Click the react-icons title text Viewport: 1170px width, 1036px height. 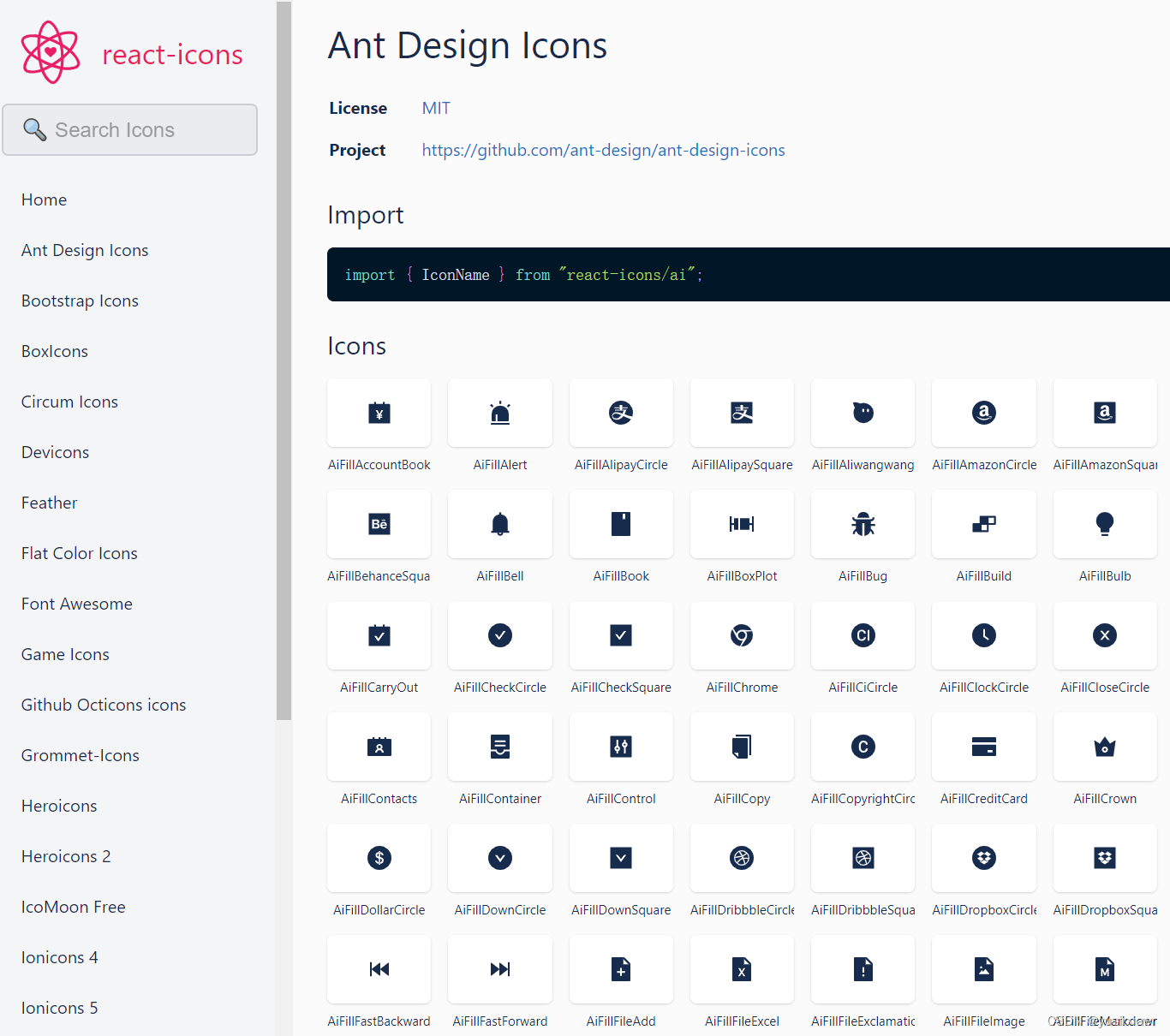172,54
